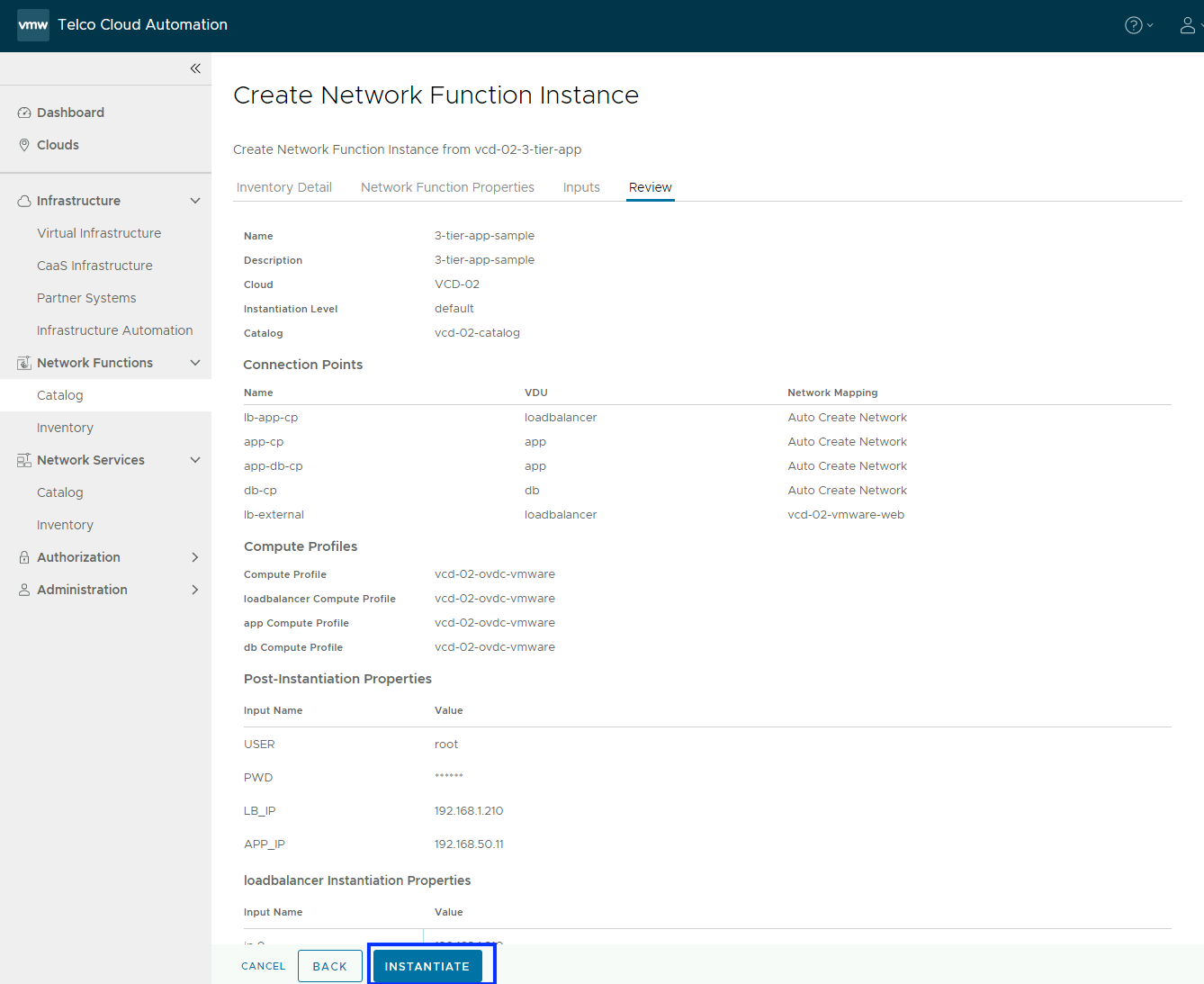Open Inventory under Network Functions
1204x984 pixels.
click(x=65, y=428)
